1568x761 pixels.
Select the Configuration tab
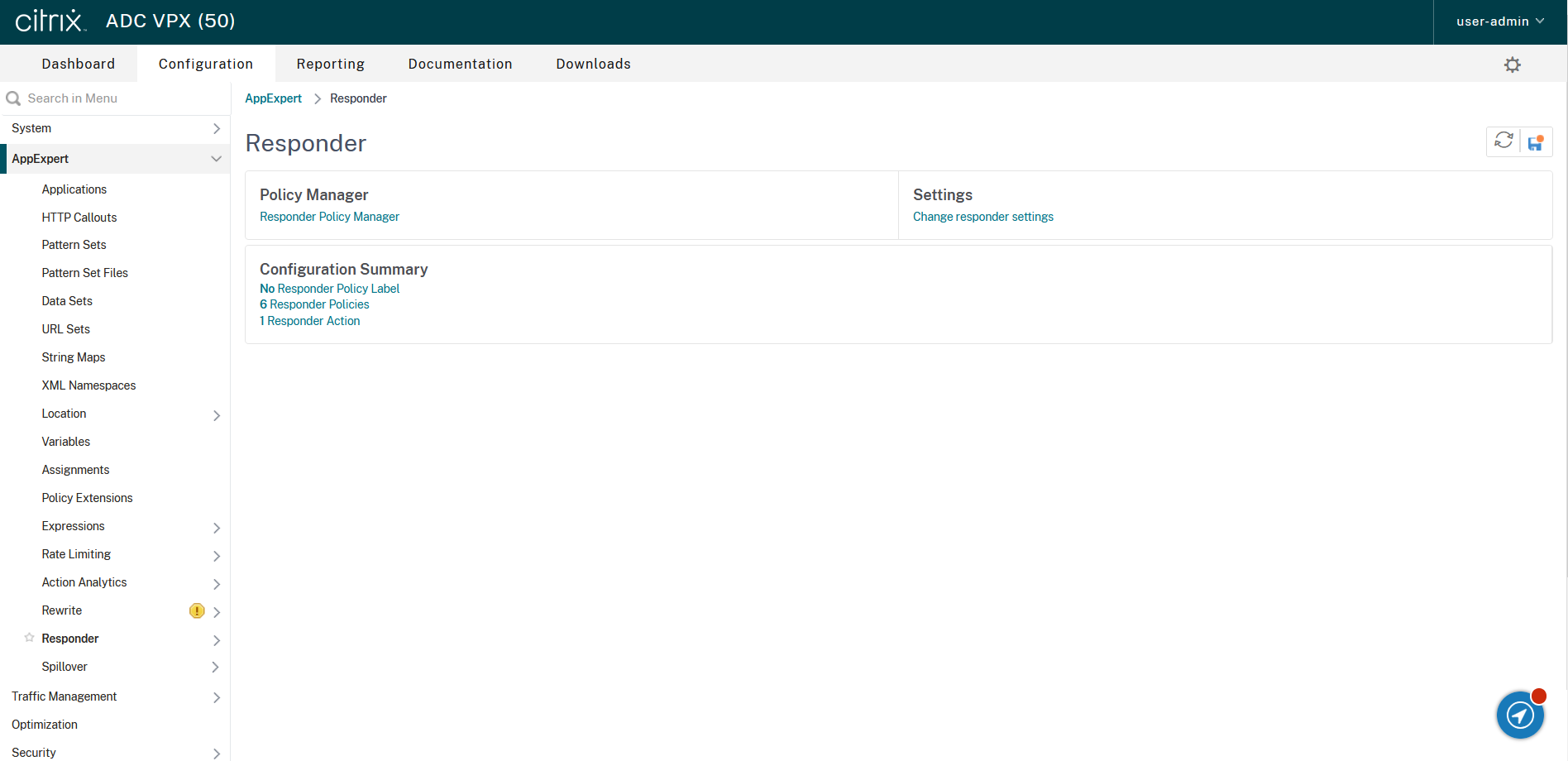[206, 64]
